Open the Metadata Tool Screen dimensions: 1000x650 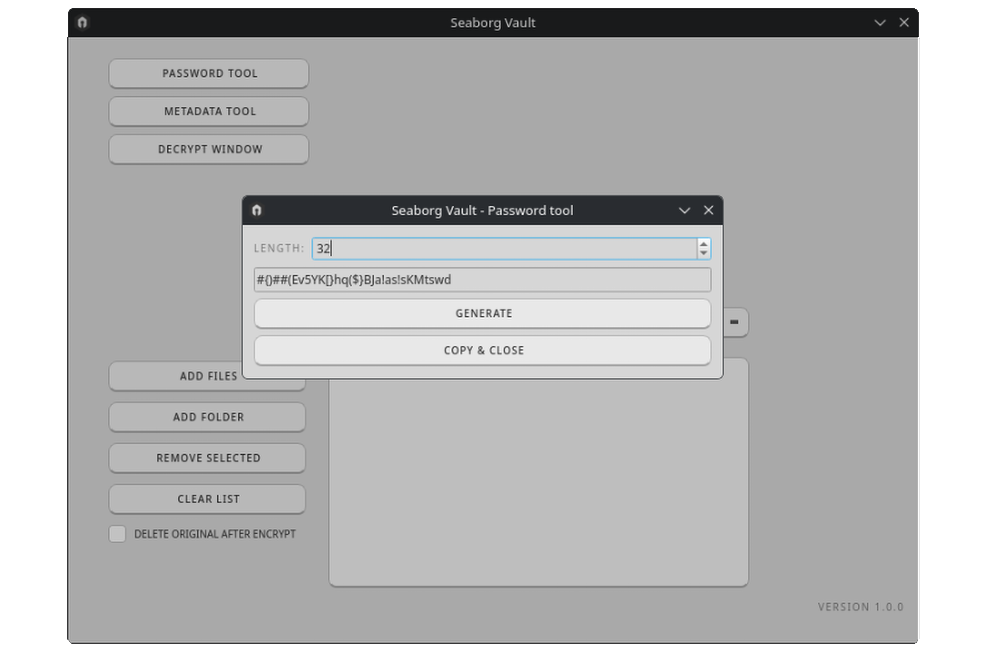(209, 111)
